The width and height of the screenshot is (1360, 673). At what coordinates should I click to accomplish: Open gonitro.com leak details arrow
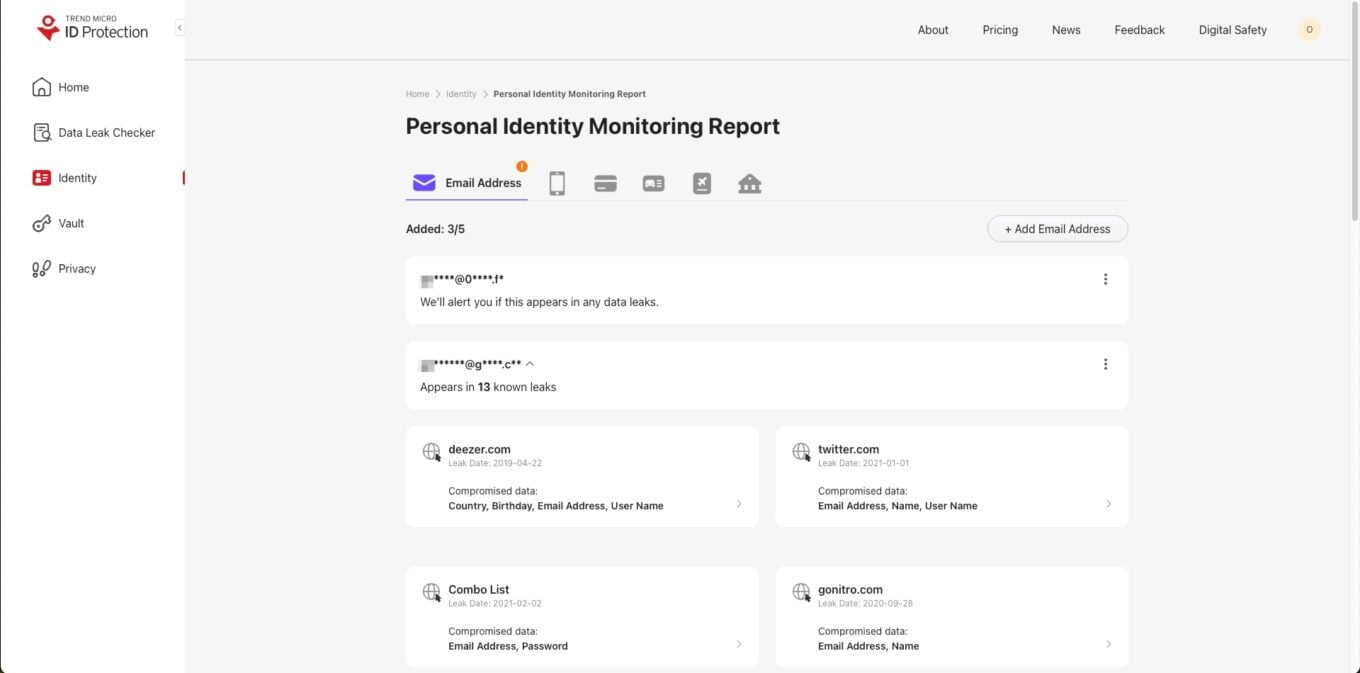[x=1109, y=644]
